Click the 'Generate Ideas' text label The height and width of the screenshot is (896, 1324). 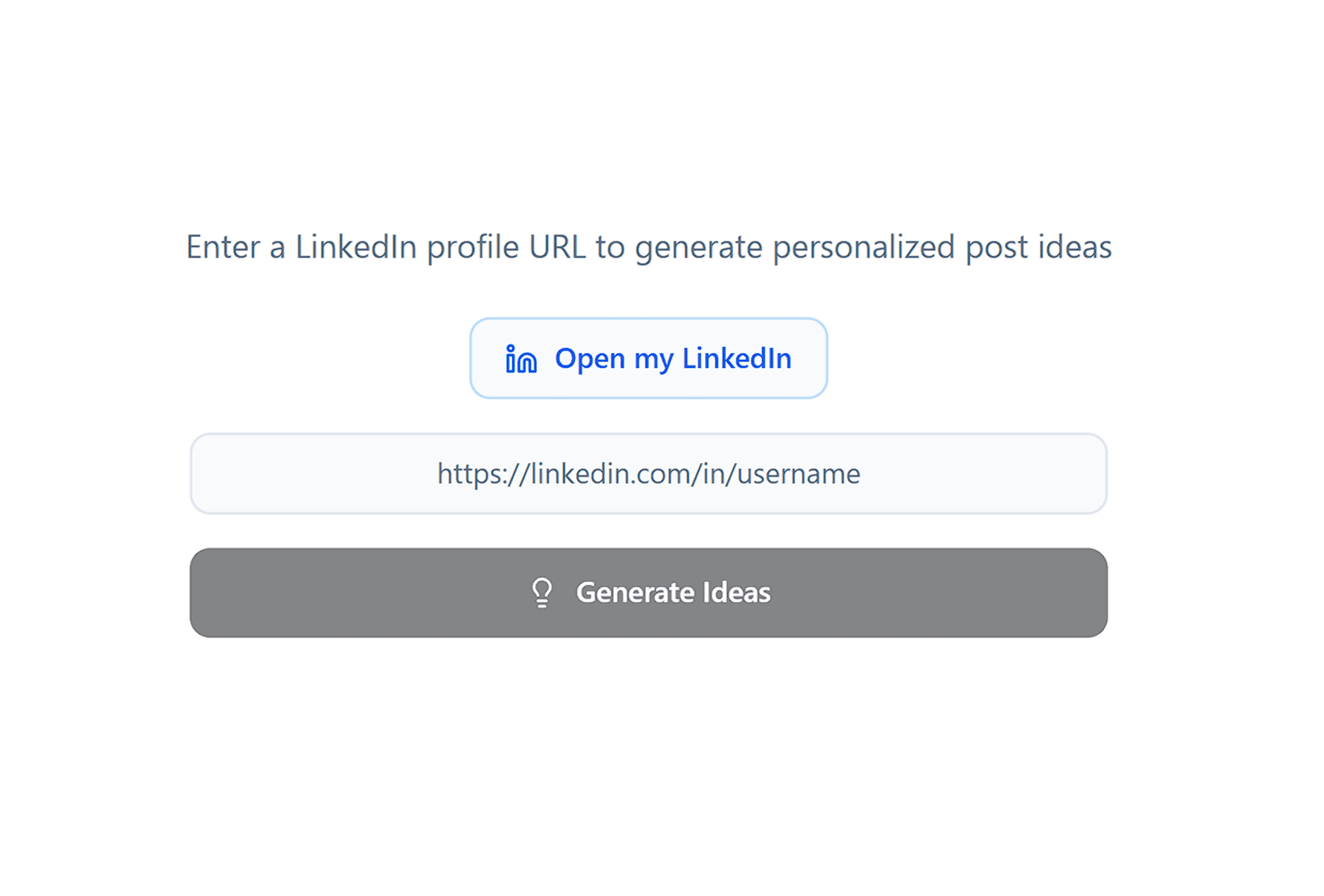coord(673,593)
